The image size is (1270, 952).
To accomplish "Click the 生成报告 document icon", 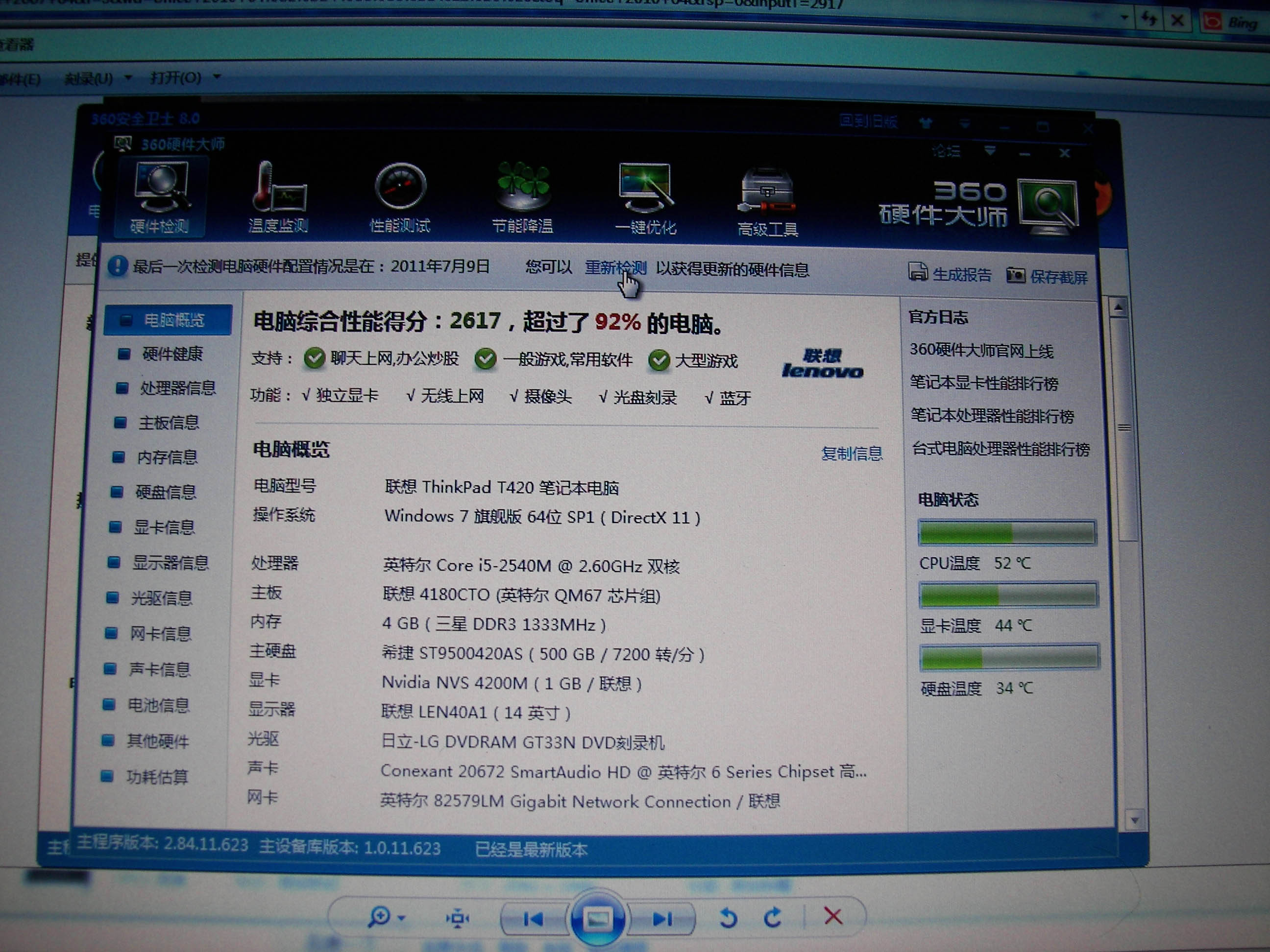I will pyautogui.click(x=918, y=271).
